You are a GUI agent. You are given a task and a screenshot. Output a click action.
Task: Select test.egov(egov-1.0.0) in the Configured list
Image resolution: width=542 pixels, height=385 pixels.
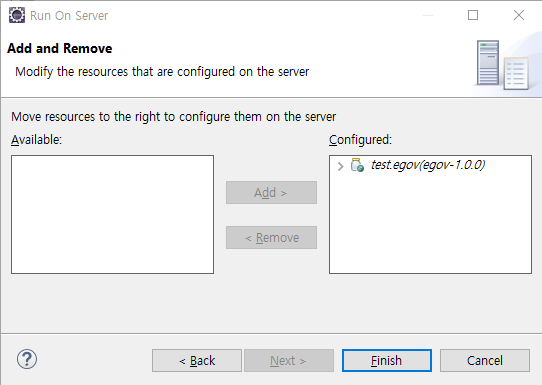(x=428, y=165)
